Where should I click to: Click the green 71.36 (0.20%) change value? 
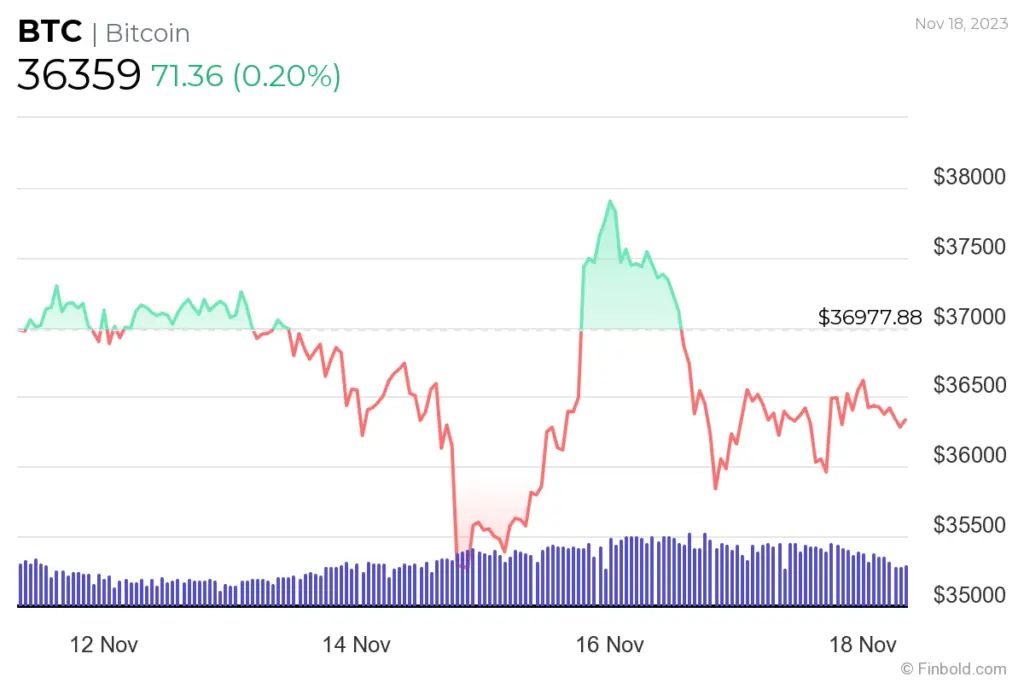[246, 76]
